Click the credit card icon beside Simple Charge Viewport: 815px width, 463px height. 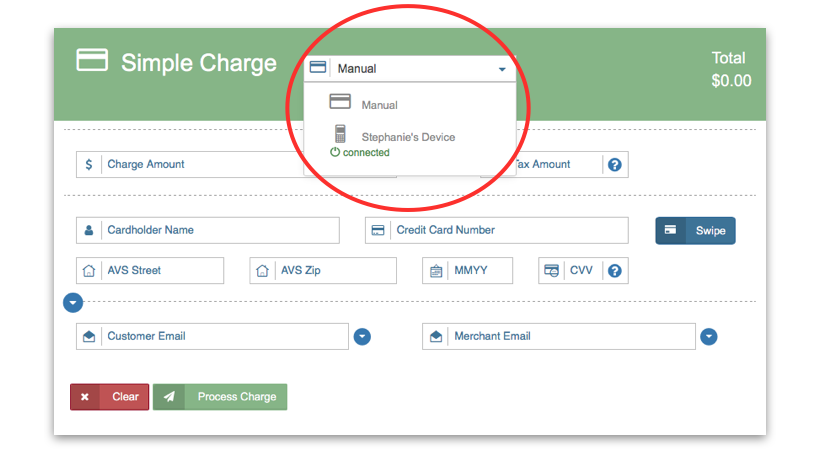pos(92,61)
